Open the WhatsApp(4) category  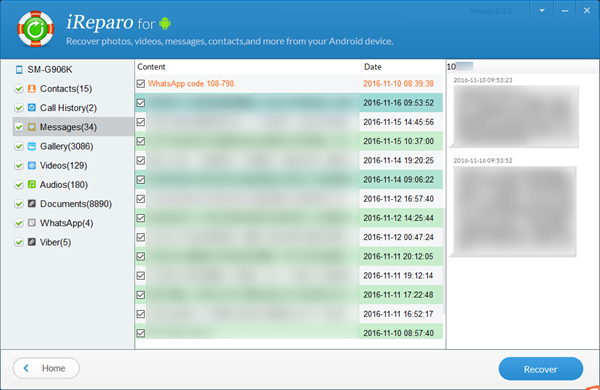pos(67,223)
